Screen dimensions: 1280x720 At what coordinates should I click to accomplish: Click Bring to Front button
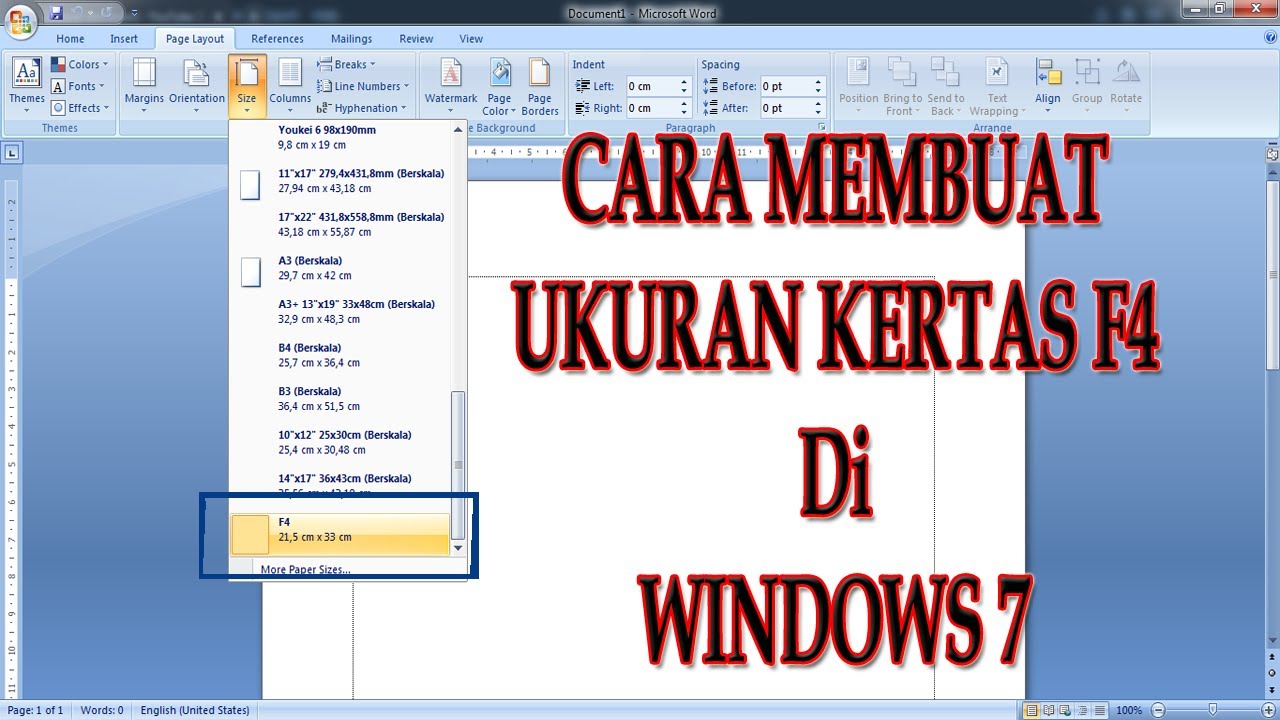pyautogui.click(x=902, y=86)
